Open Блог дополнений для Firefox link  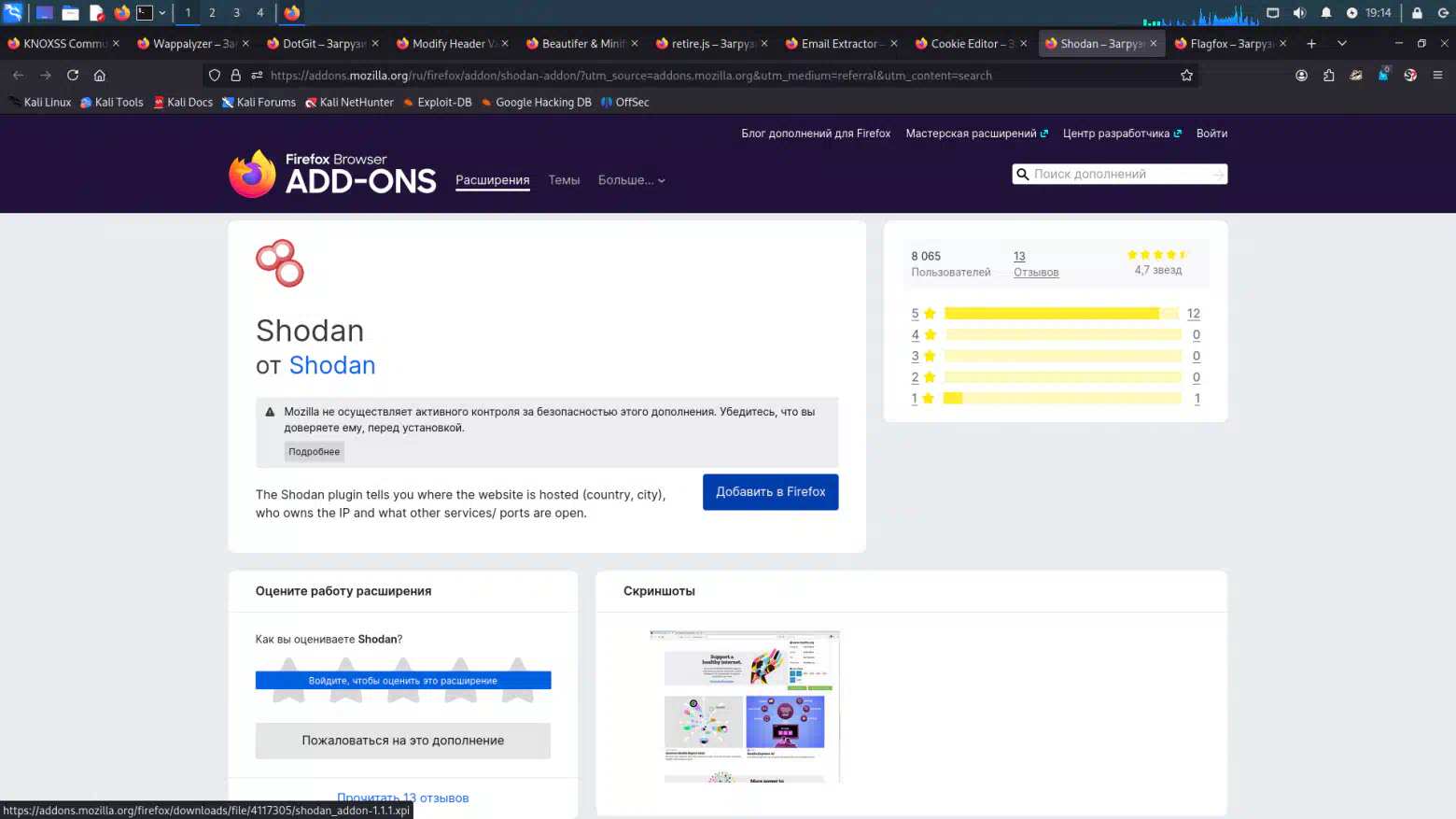coord(816,134)
